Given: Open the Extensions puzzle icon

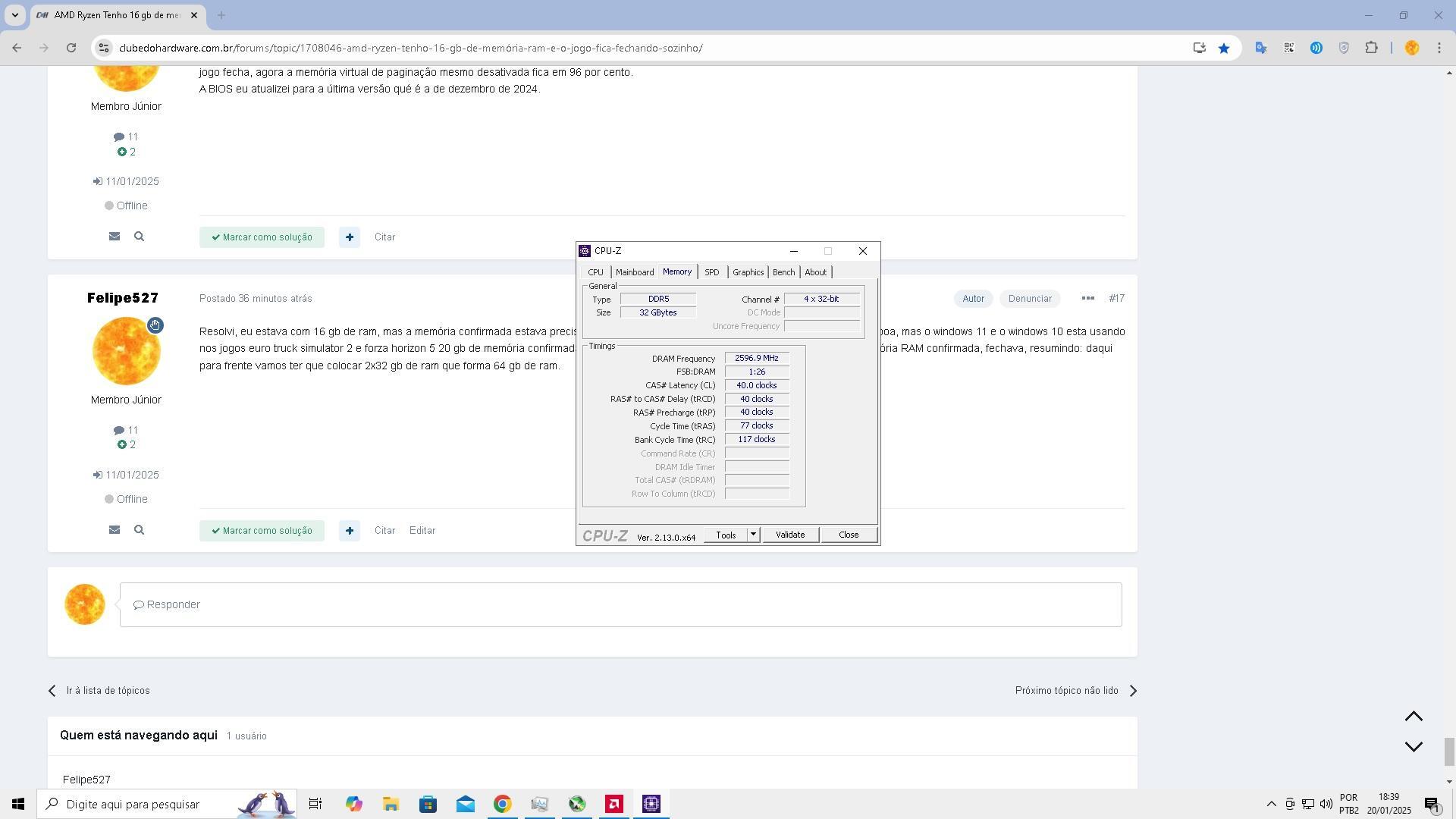Looking at the screenshot, I should tap(1371, 48).
